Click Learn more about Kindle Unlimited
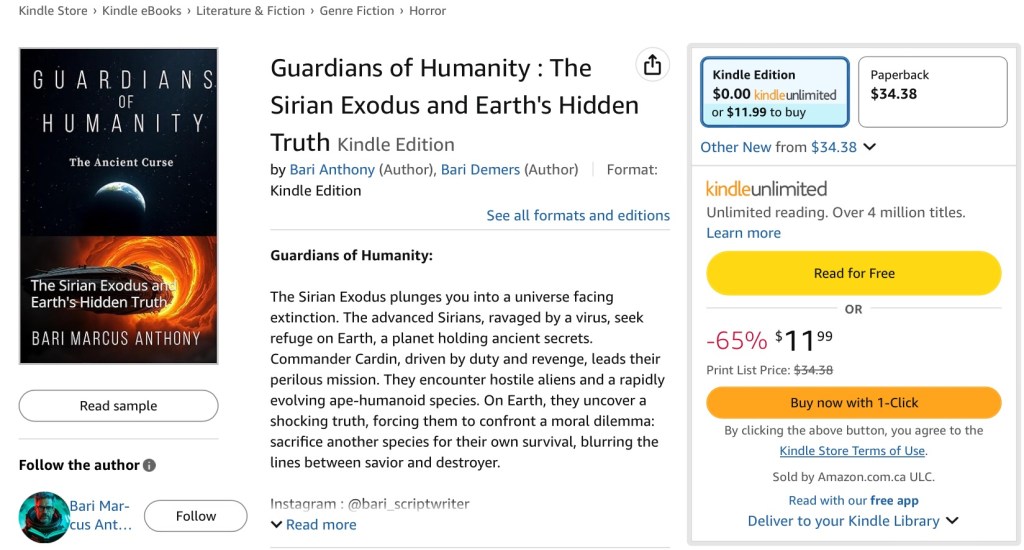Viewport: 1024px width, 550px height. 743,233
